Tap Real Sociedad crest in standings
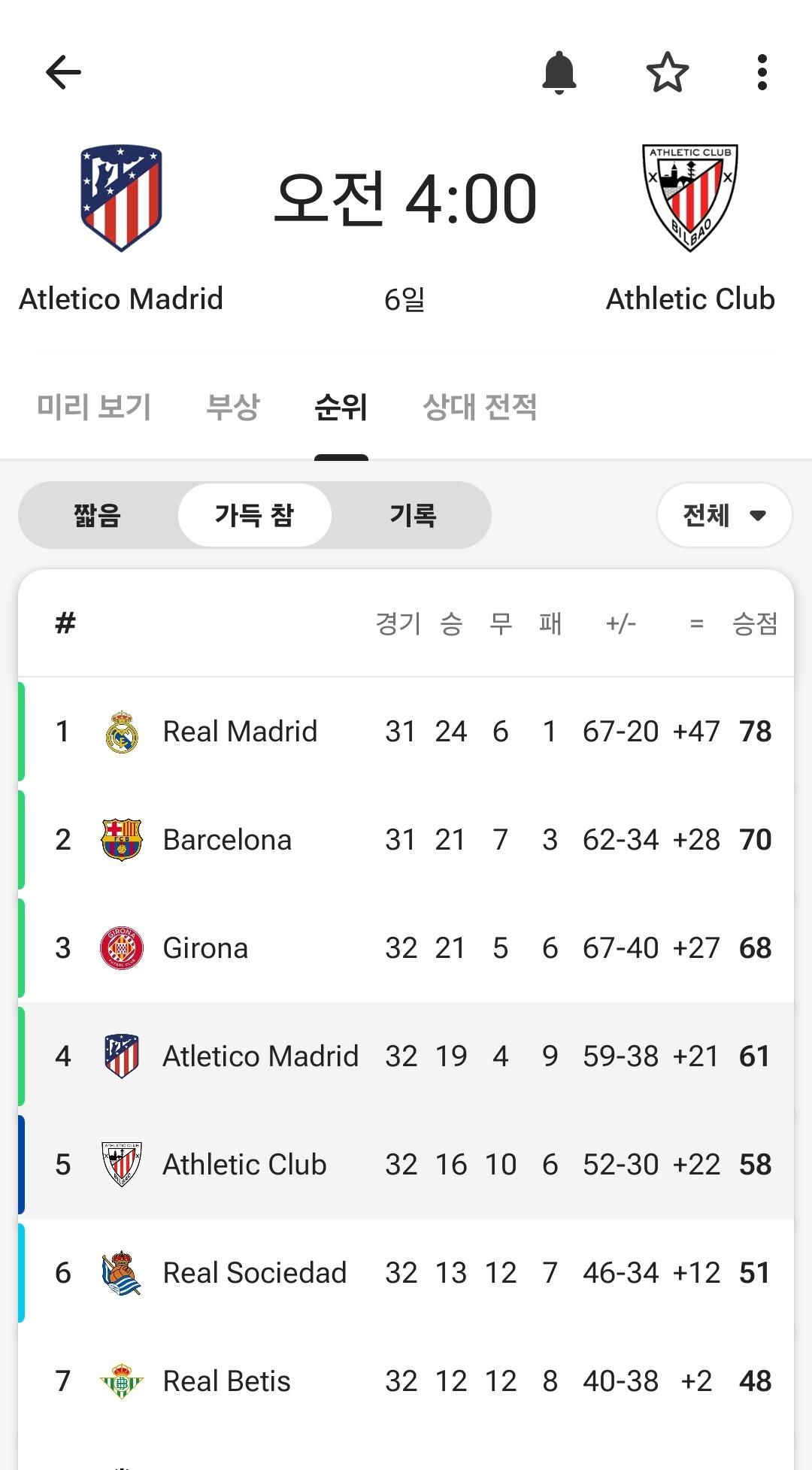Screen dimensions: 812x1470 point(122,1273)
